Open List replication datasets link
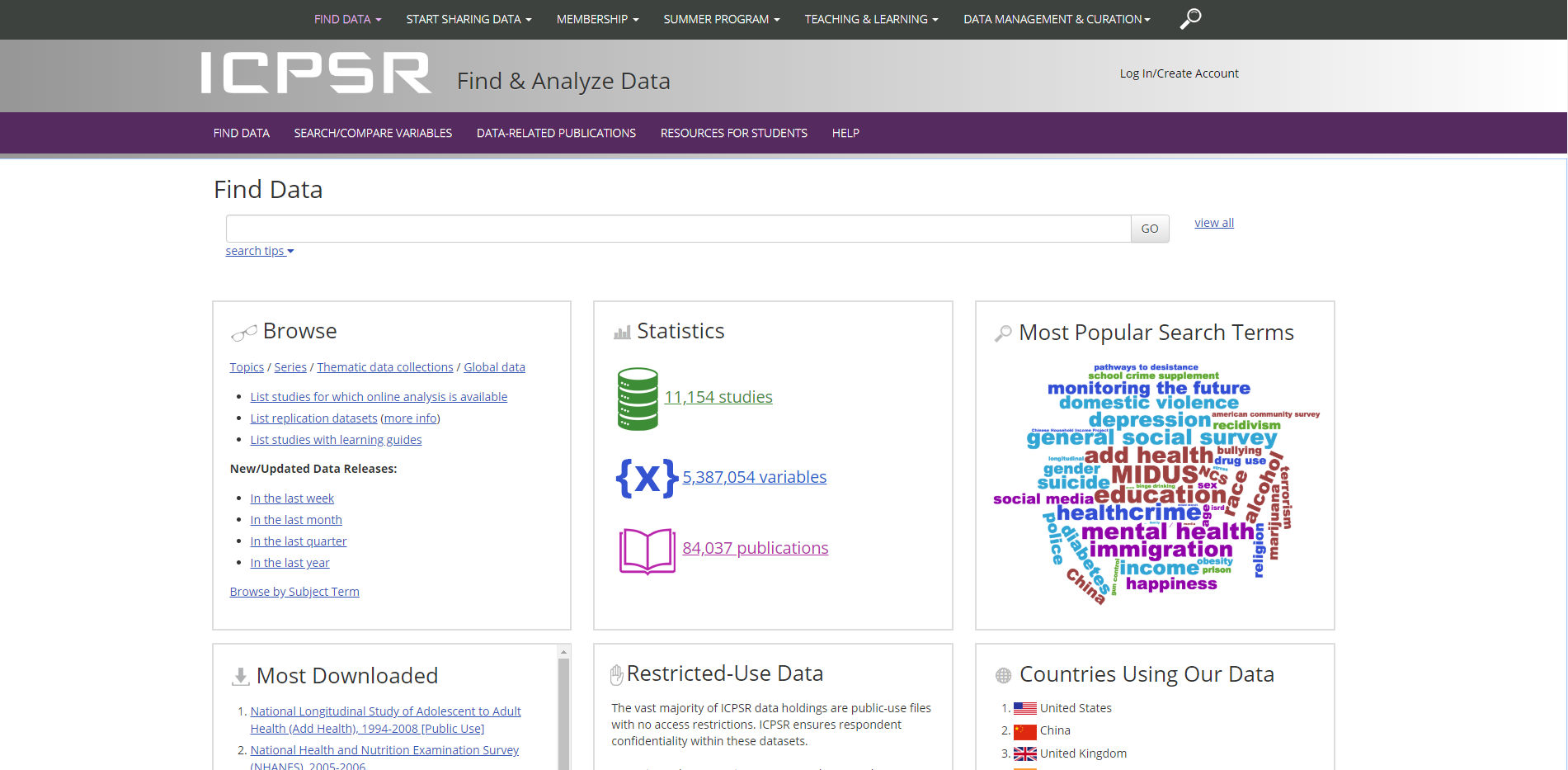Screen dimensions: 1568x770 point(313,418)
